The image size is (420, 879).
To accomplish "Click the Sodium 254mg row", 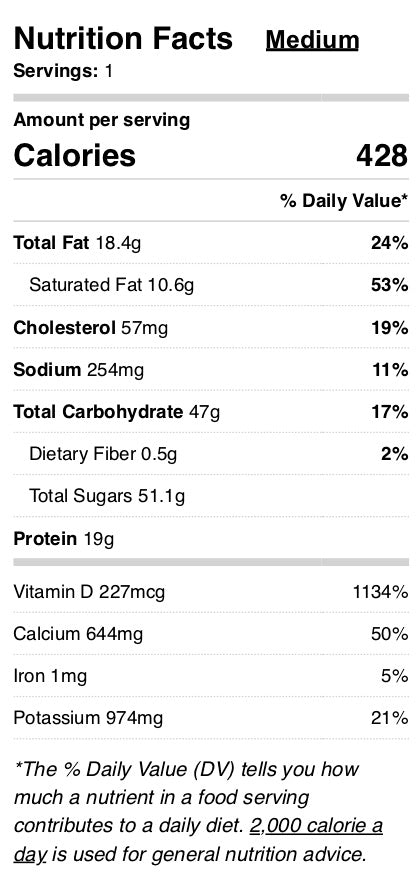I will pyautogui.click(x=211, y=370).
